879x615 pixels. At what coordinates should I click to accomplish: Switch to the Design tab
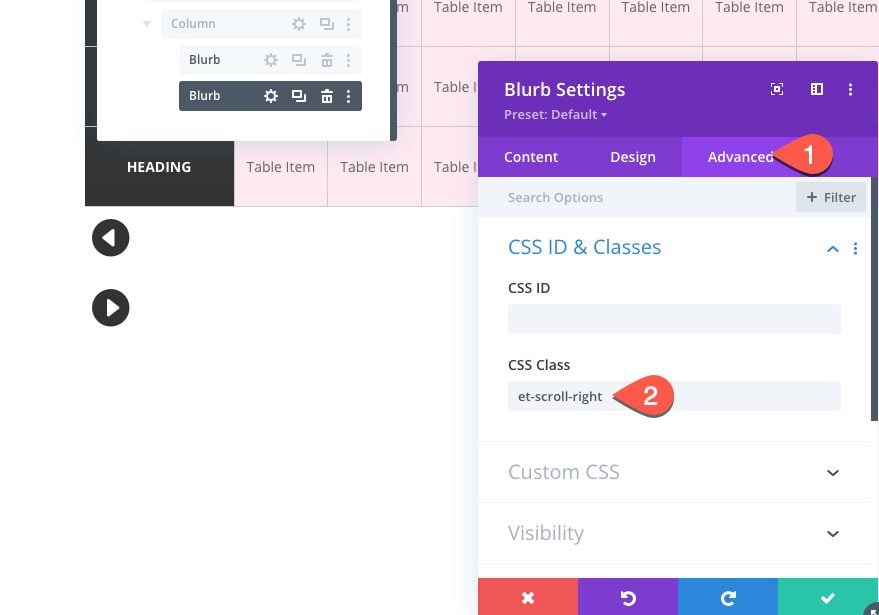(632, 157)
